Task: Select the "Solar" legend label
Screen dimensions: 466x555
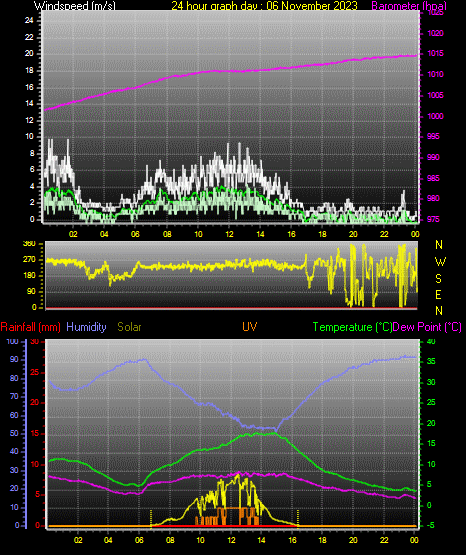Action: (129, 327)
